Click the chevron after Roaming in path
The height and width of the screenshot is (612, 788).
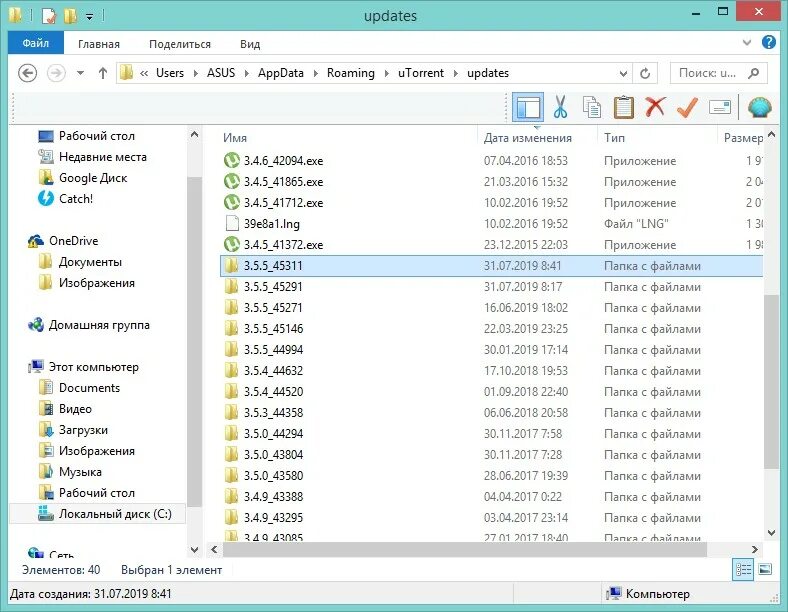click(x=386, y=73)
